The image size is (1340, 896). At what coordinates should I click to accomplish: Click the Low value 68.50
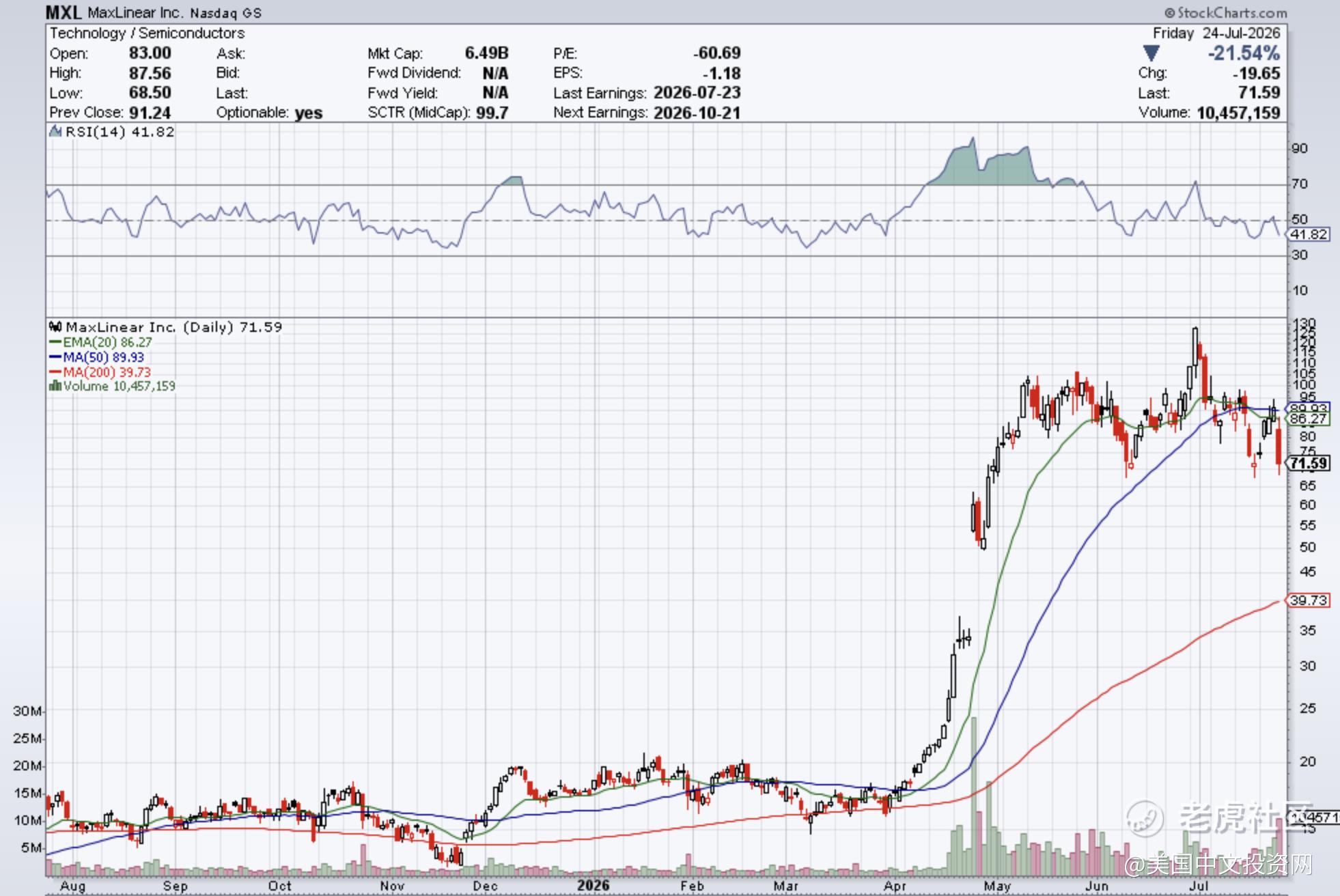150,93
